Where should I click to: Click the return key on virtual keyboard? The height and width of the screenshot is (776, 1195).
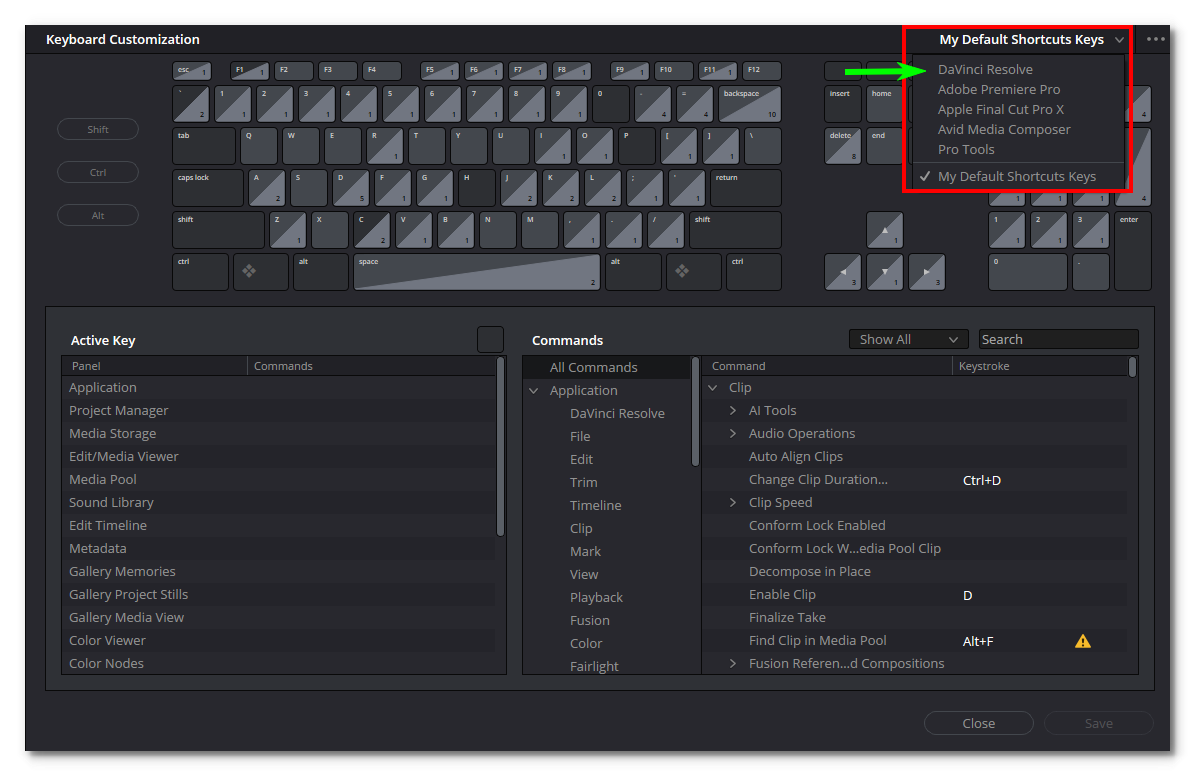[745, 188]
